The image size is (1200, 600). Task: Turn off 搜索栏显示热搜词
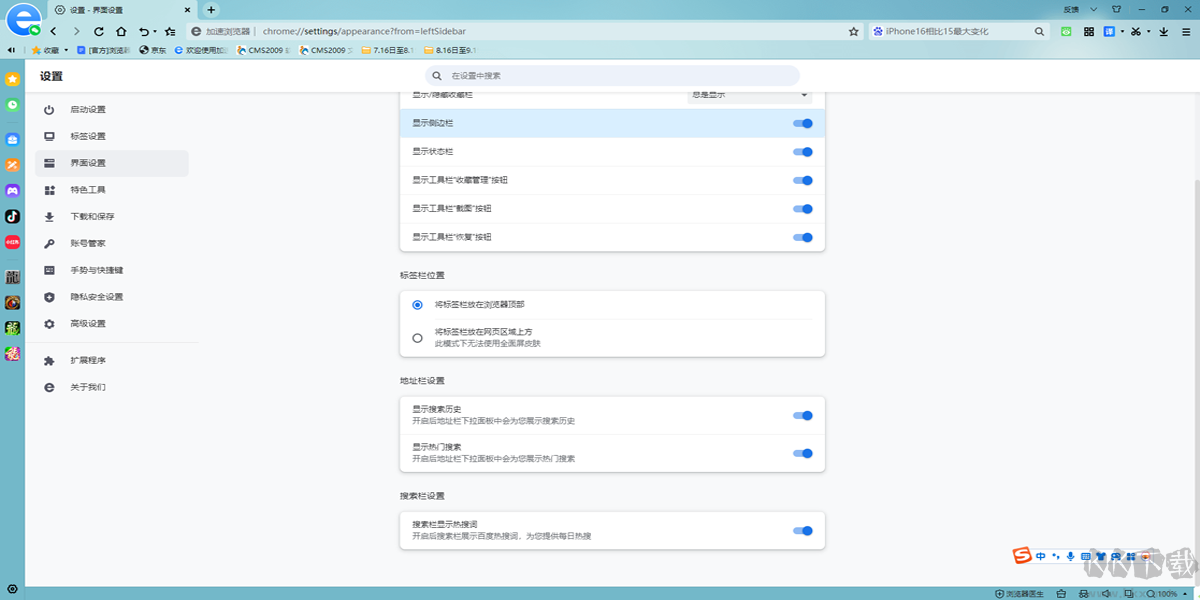coord(803,530)
